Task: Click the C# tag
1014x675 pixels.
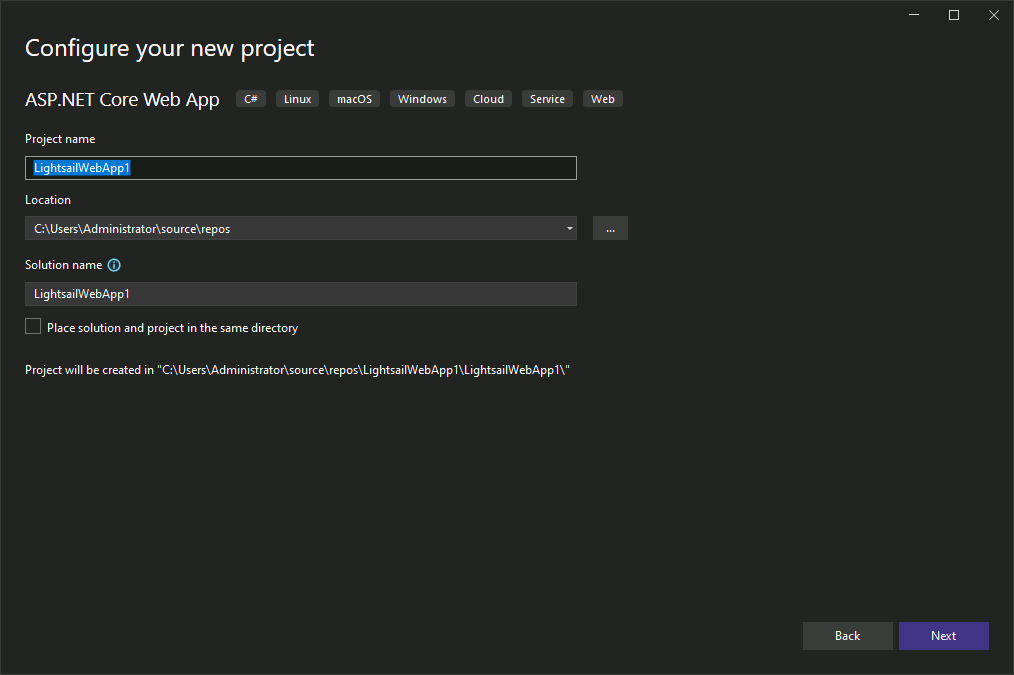Action: click(x=251, y=99)
